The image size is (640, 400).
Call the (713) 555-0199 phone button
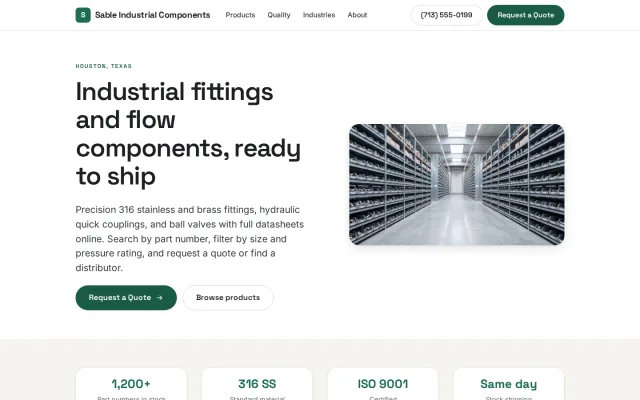click(446, 15)
